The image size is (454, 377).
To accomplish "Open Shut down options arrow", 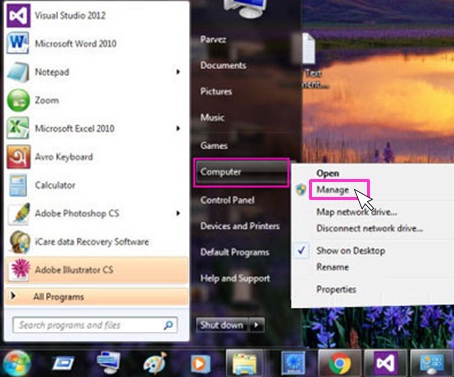I will tap(256, 325).
